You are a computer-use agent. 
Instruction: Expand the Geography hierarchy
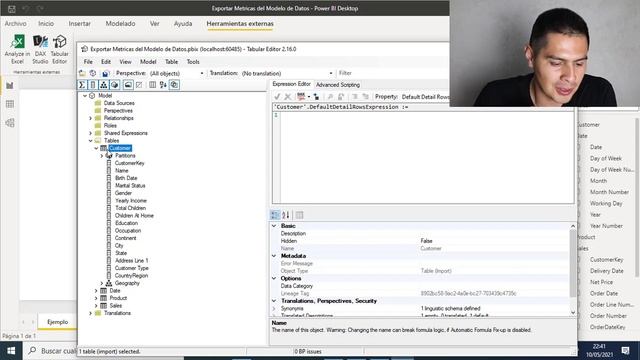coord(102,283)
